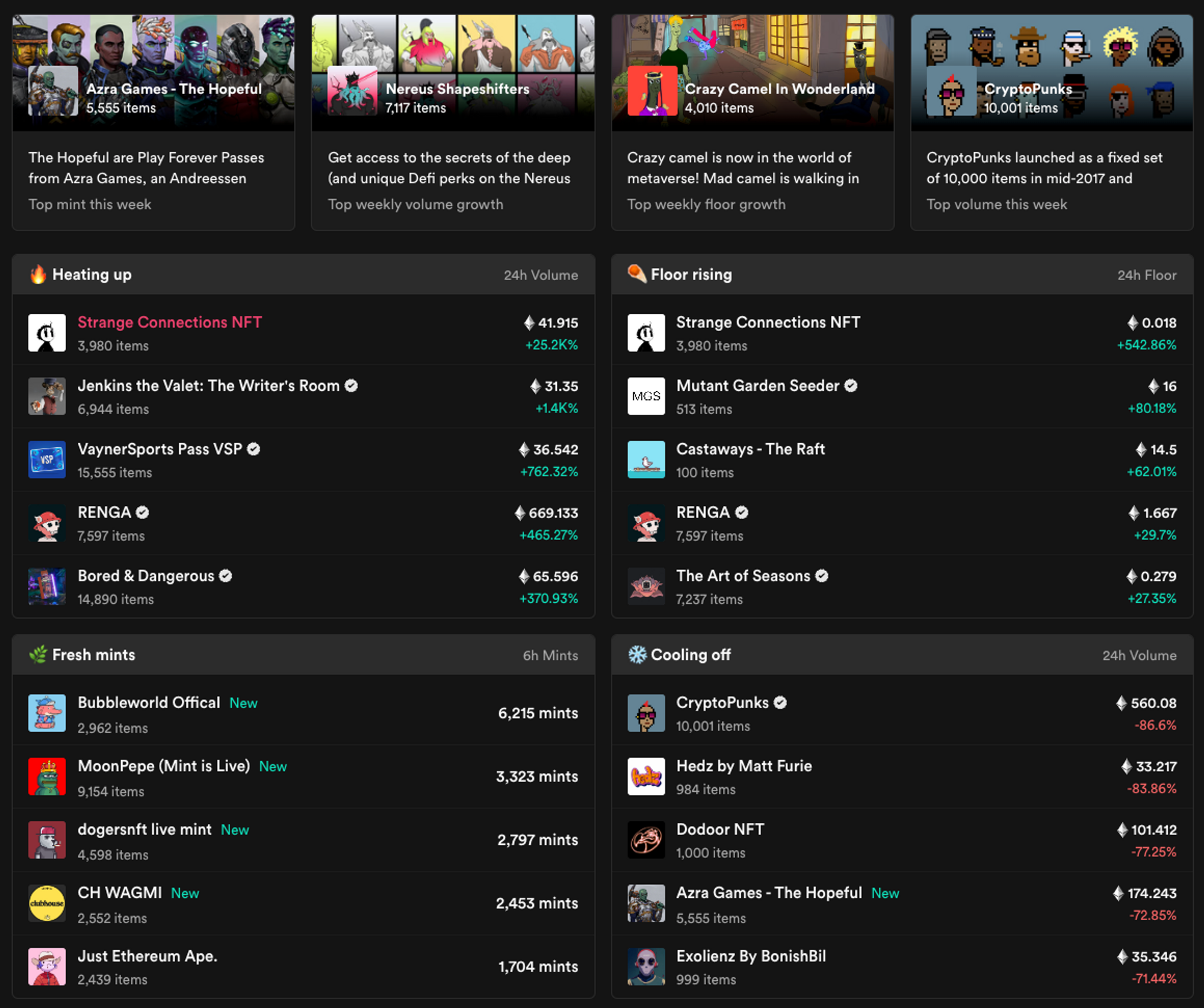Open CryptoPunks featured card banner
The width and height of the screenshot is (1204, 1008).
click(1052, 73)
